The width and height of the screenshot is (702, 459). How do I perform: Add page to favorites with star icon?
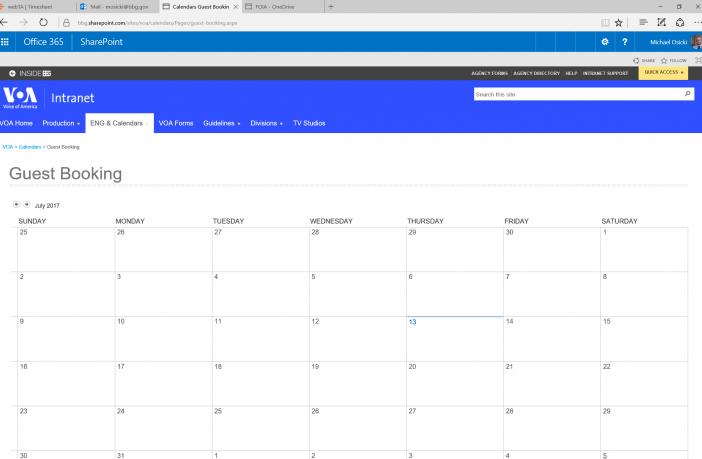click(619, 21)
